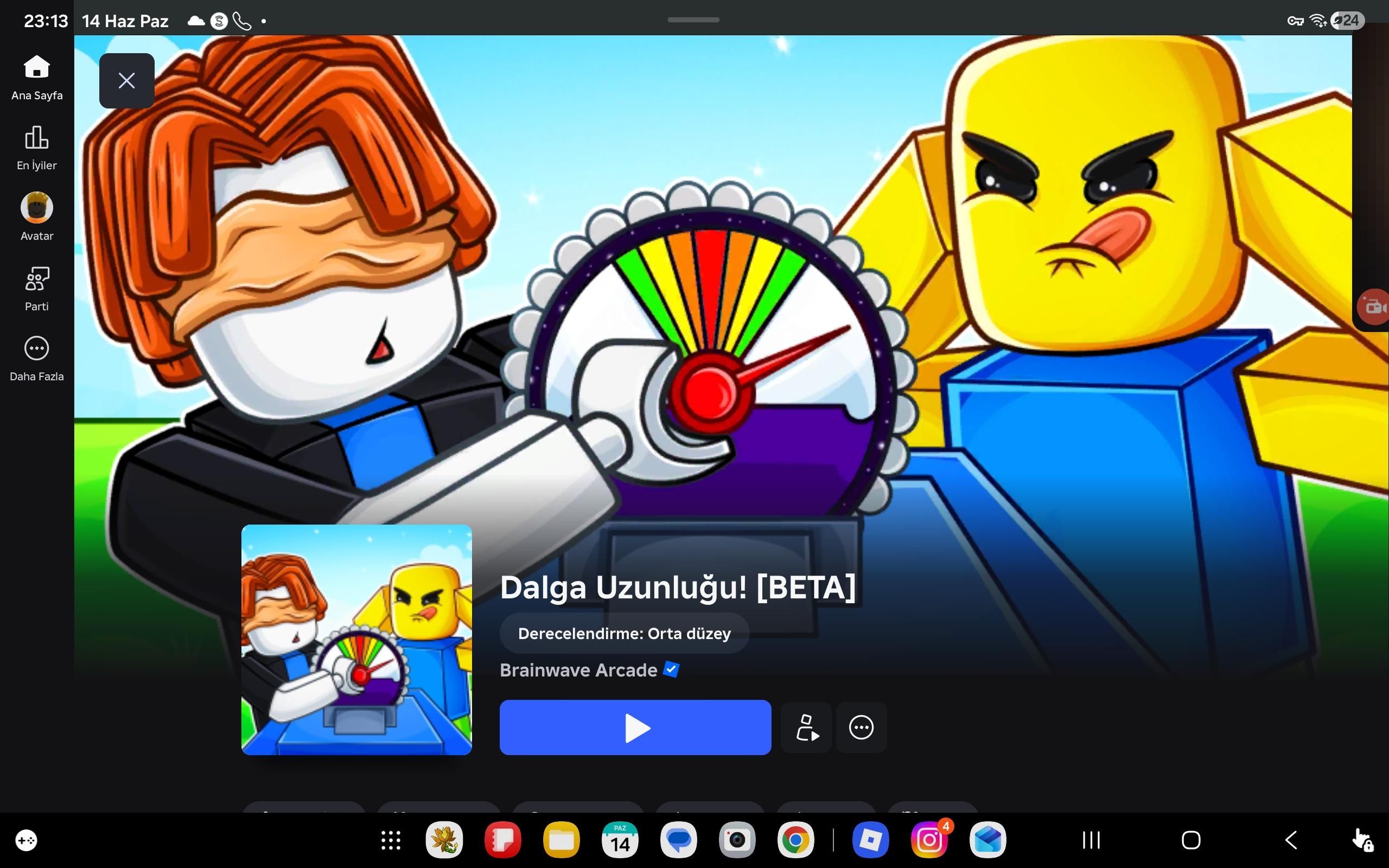Open the calendar app showing 14

tap(620, 840)
